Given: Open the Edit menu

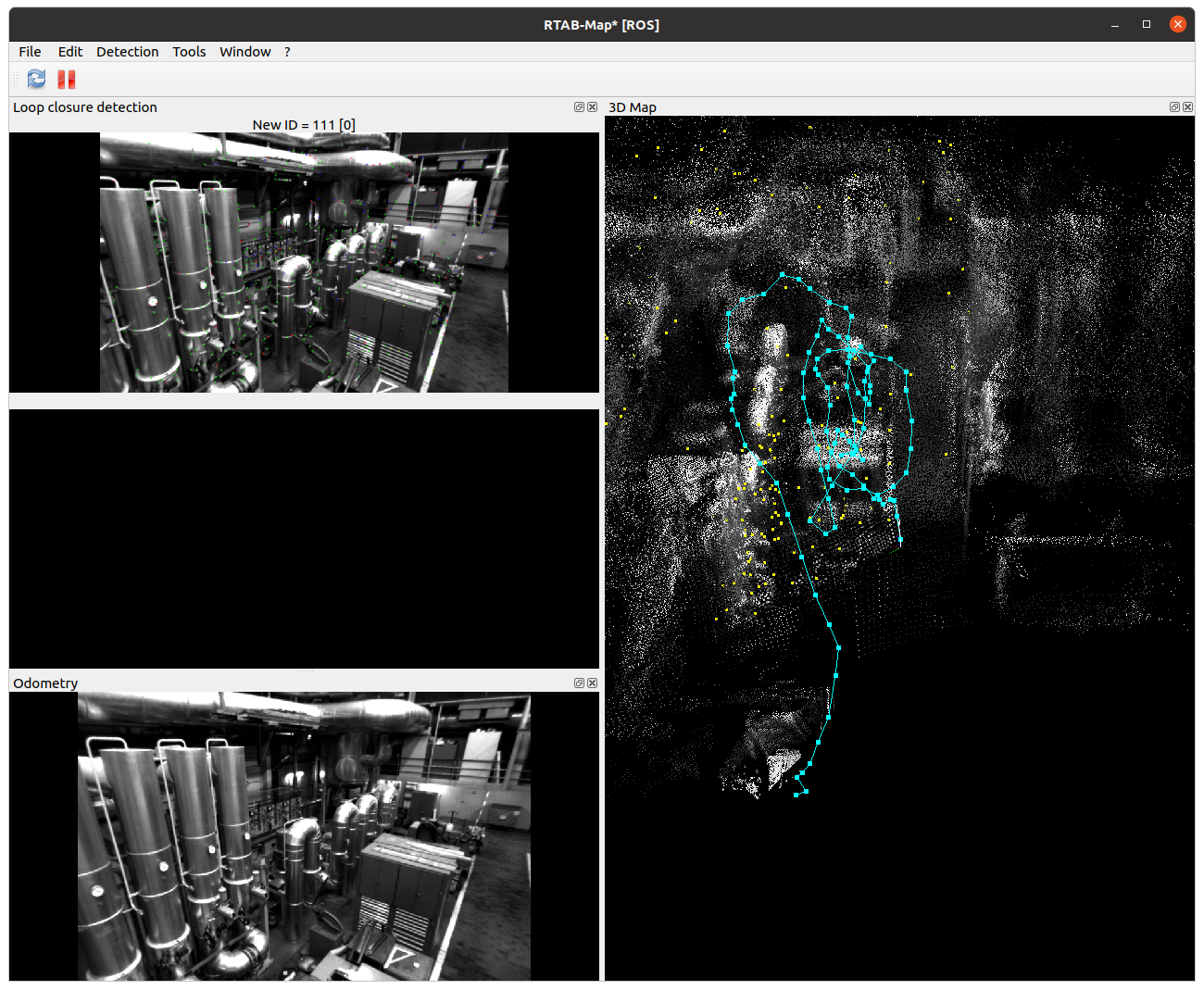Looking at the screenshot, I should tap(70, 52).
